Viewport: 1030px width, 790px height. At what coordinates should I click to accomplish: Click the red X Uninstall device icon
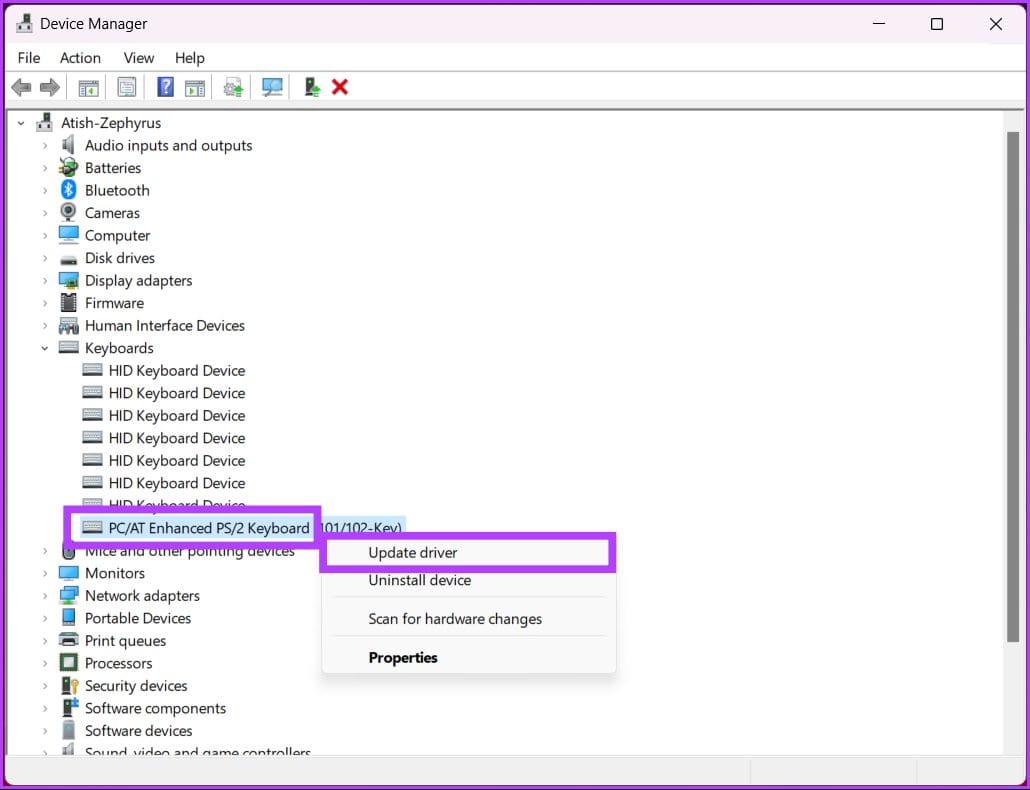coord(340,87)
